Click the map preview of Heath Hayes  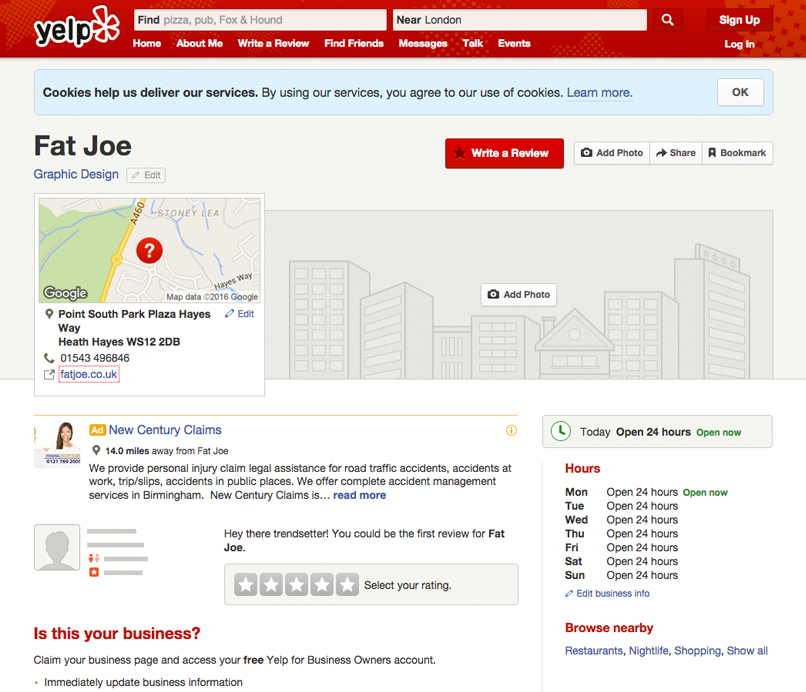[x=149, y=250]
